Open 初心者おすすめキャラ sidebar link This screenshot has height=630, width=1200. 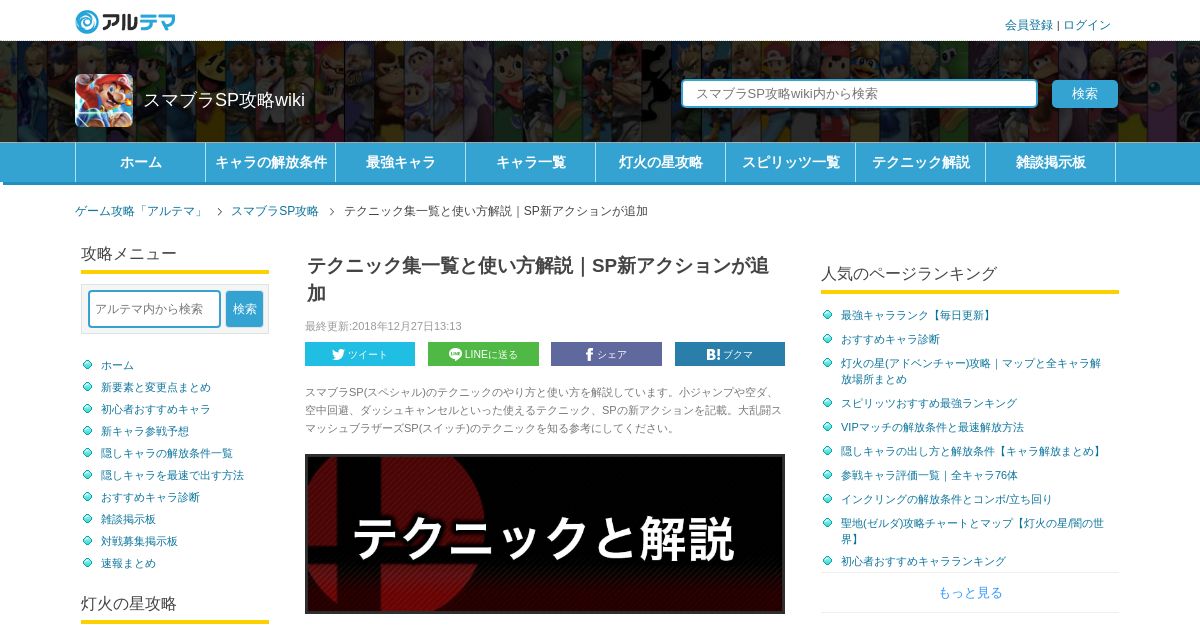156,409
